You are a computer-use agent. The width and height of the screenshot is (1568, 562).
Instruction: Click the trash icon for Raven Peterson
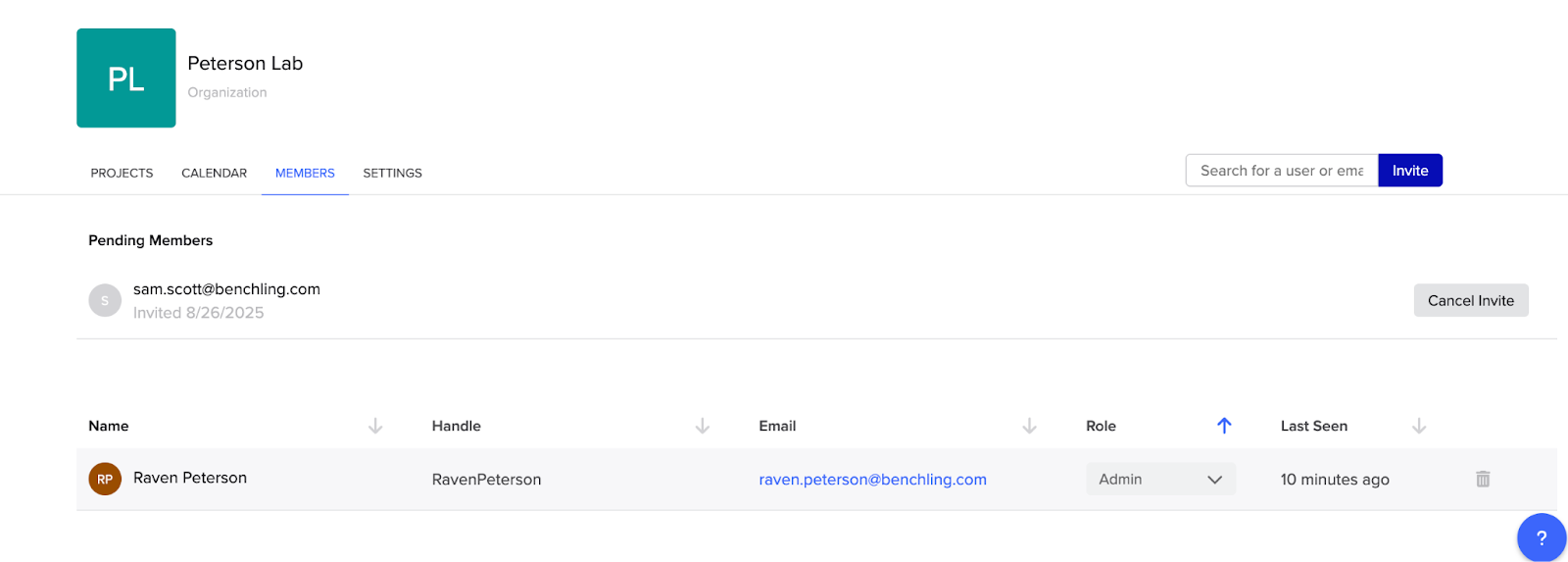1483,479
